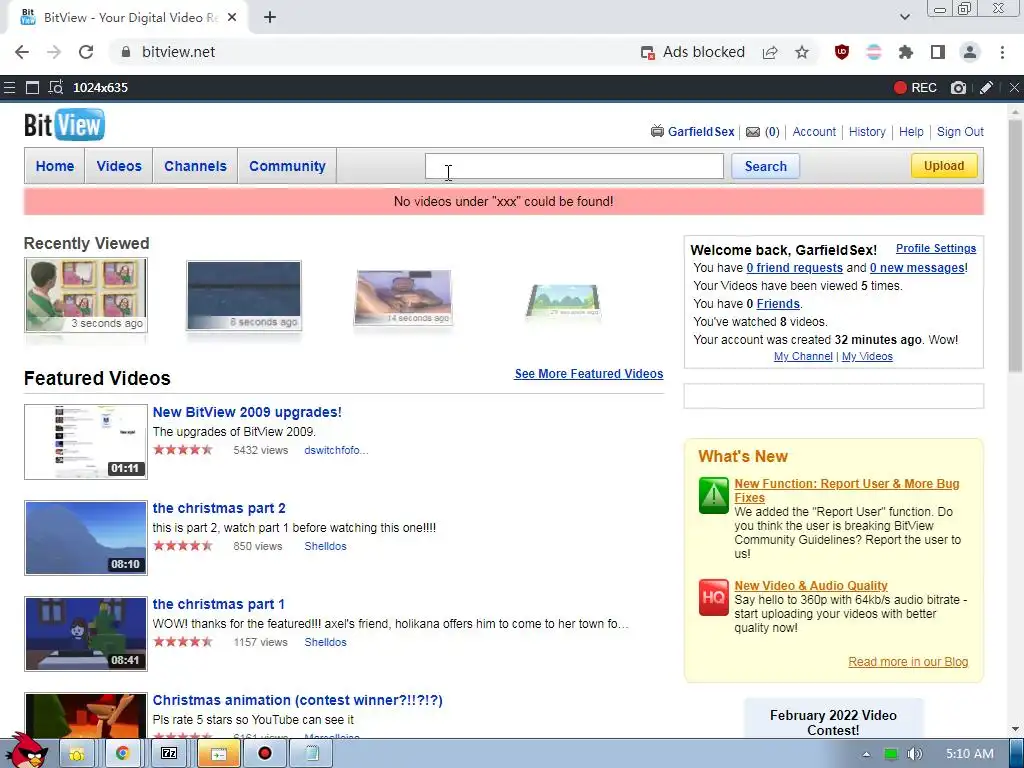Image resolution: width=1024 pixels, height=768 pixels.
Task: Open the christmas part 1 video title
Action: pyautogui.click(x=218, y=604)
